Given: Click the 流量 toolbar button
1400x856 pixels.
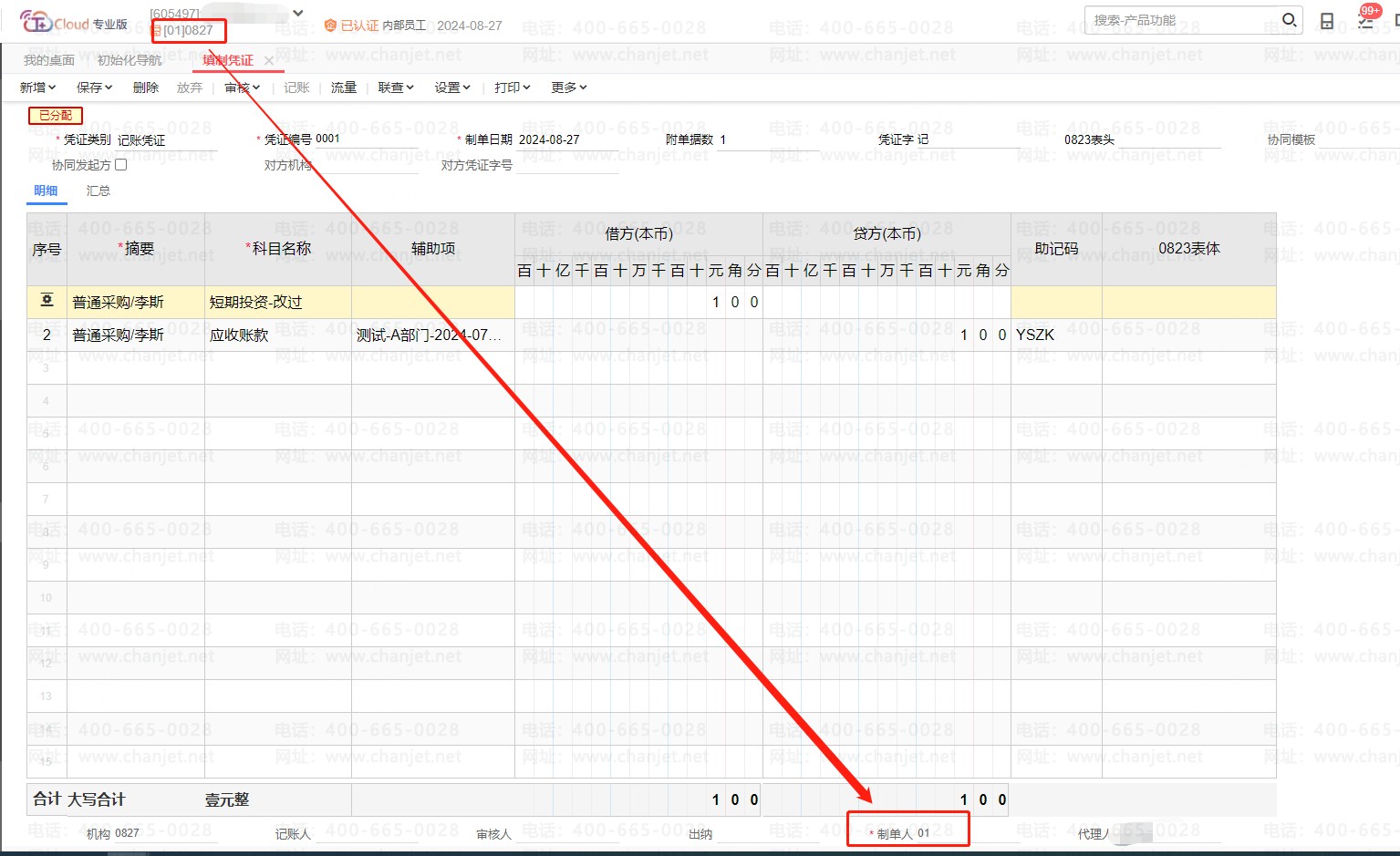Looking at the screenshot, I should [344, 88].
